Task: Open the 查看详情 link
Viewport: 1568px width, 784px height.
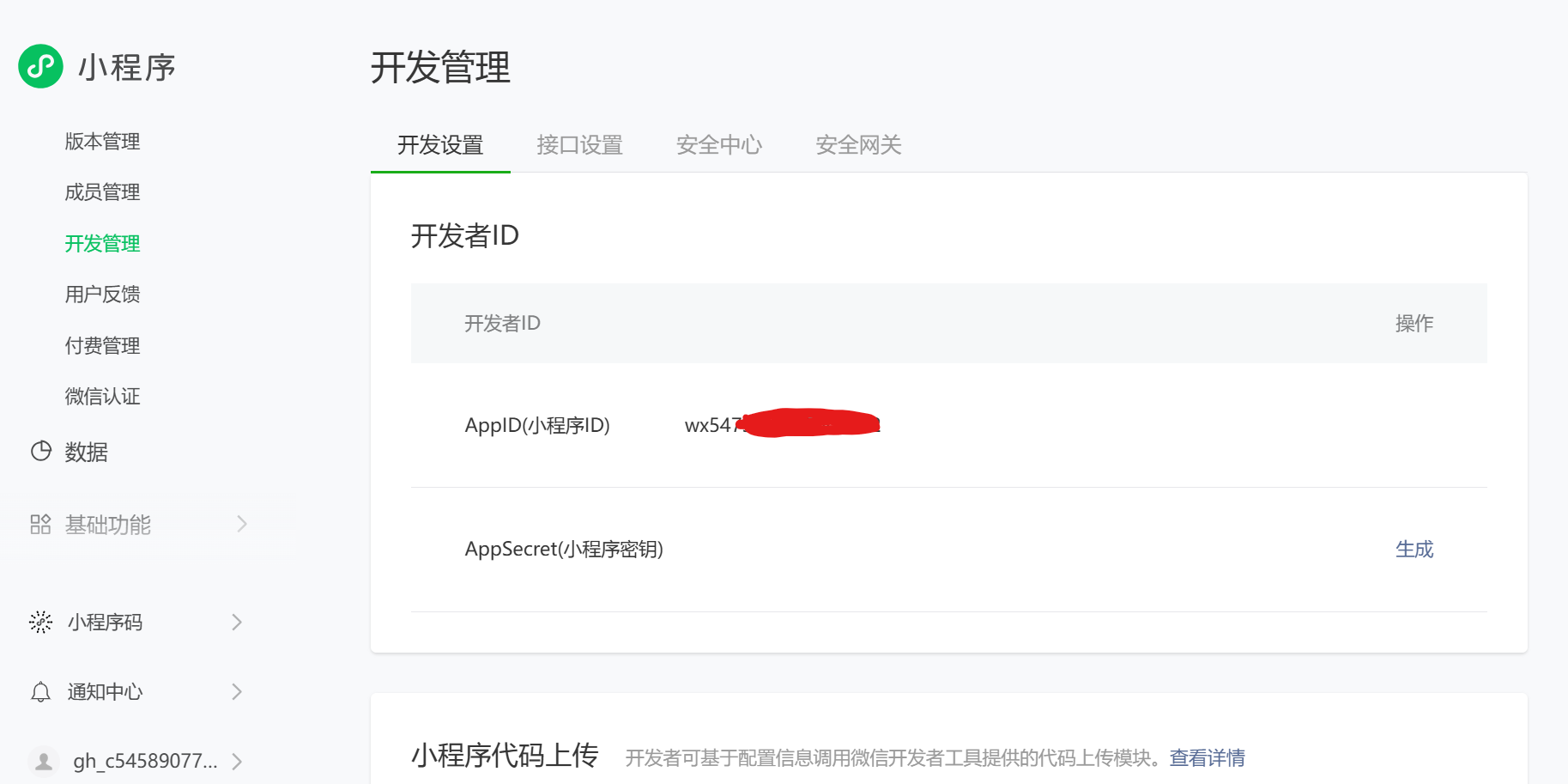Action: pos(1207,757)
